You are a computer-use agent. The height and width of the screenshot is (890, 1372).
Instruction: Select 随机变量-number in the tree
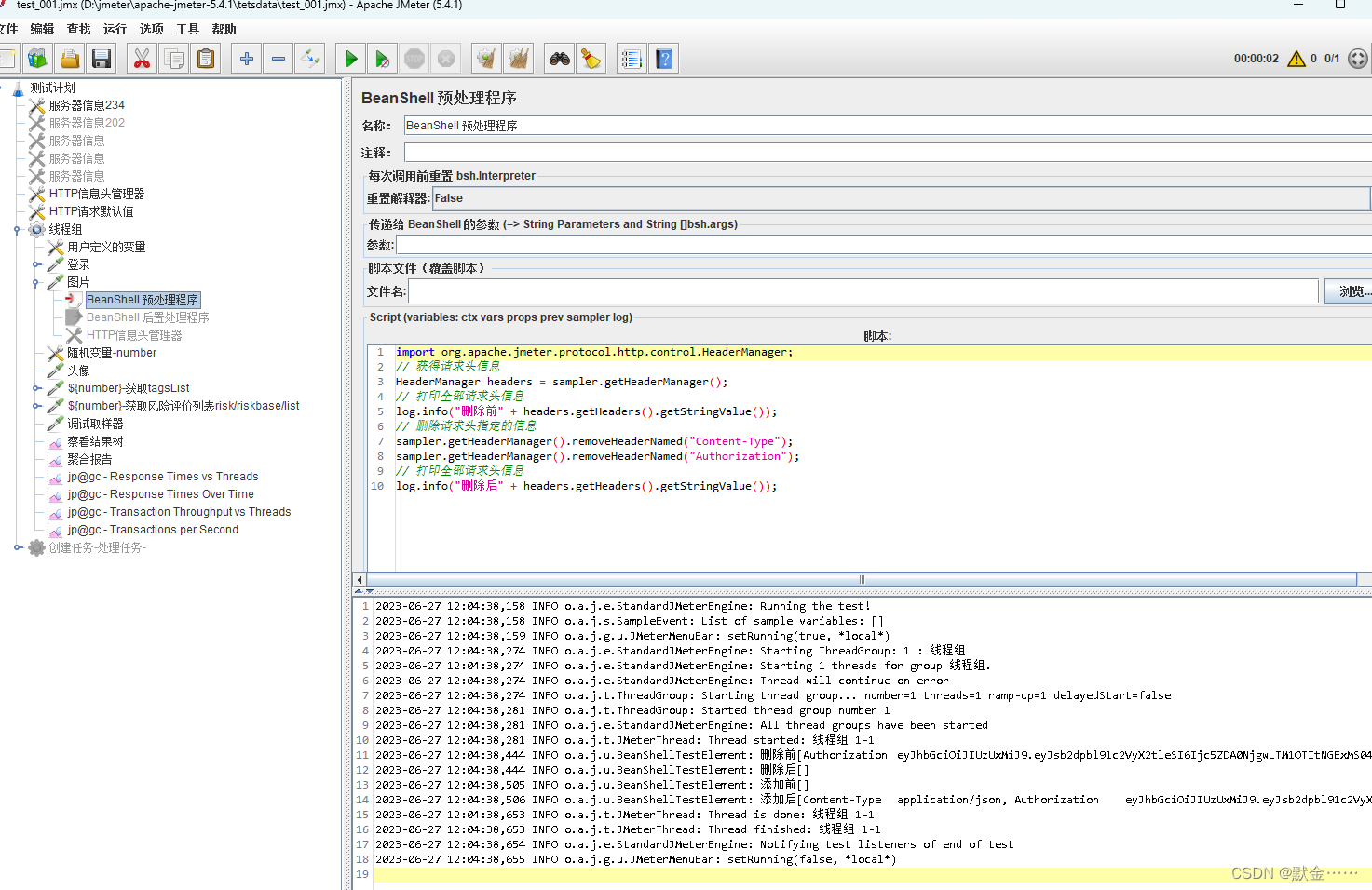click(112, 353)
